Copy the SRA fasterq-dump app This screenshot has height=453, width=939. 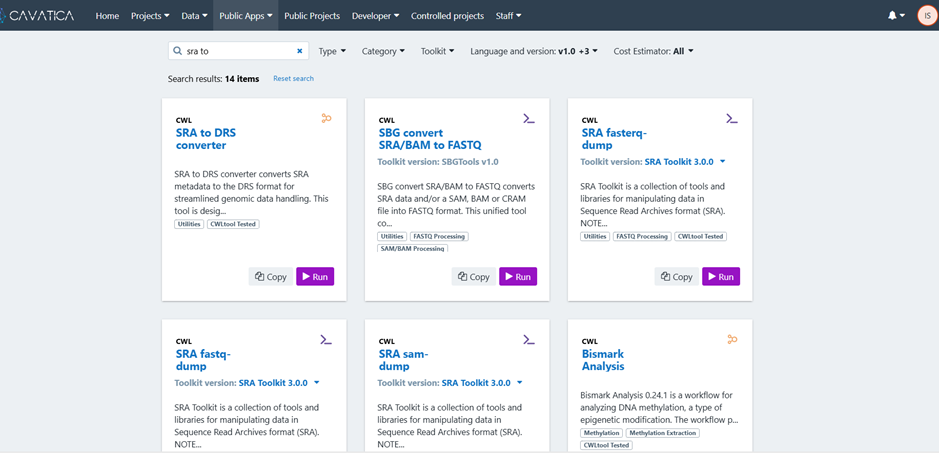coord(677,276)
